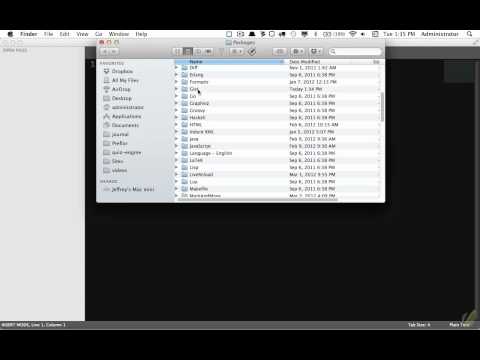
Task: Expand the Diff folder disclosure triangle
Action: [176, 68]
